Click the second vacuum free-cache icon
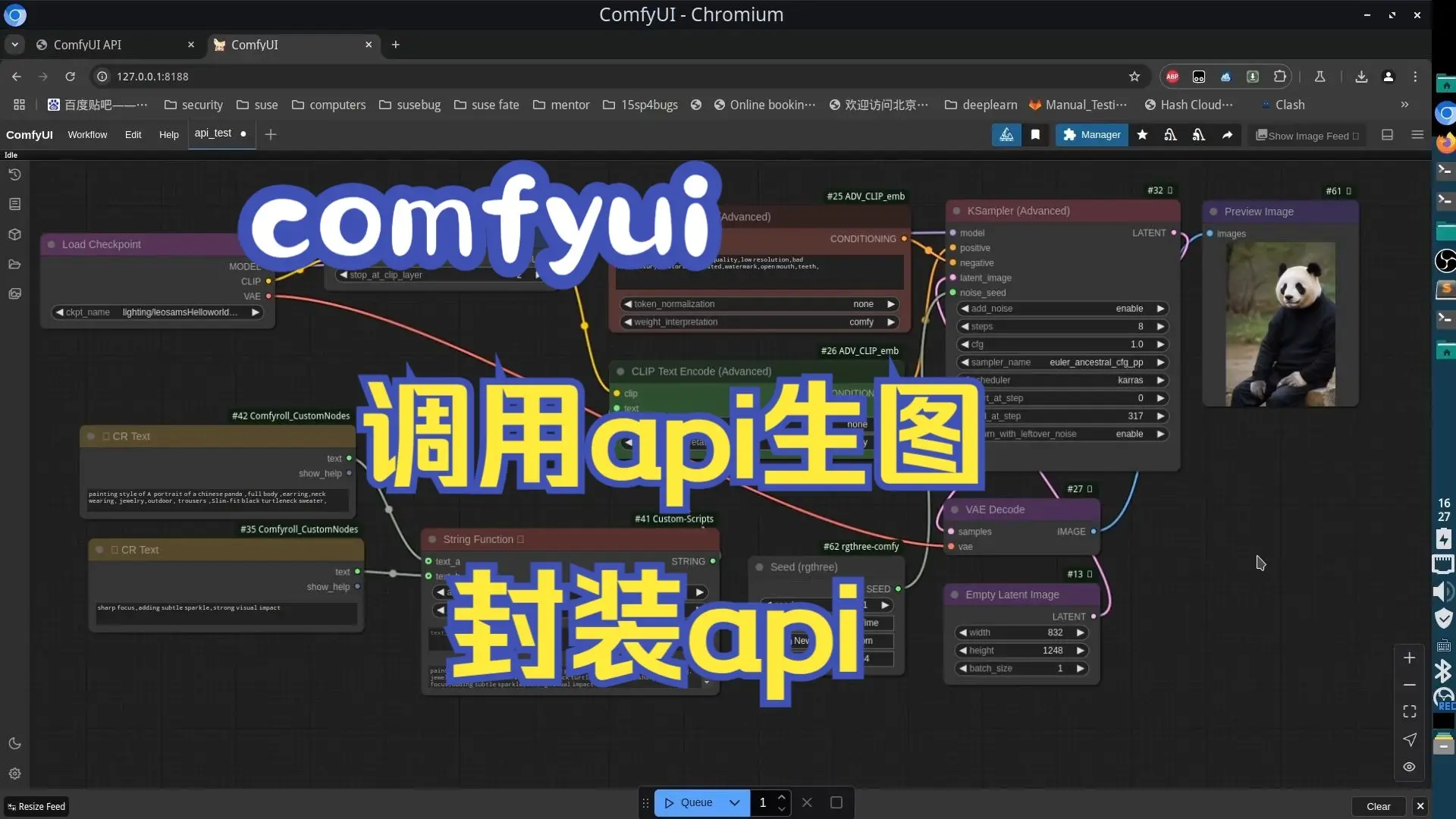This screenshot has height=819, width=1456. click(1198, 135)
